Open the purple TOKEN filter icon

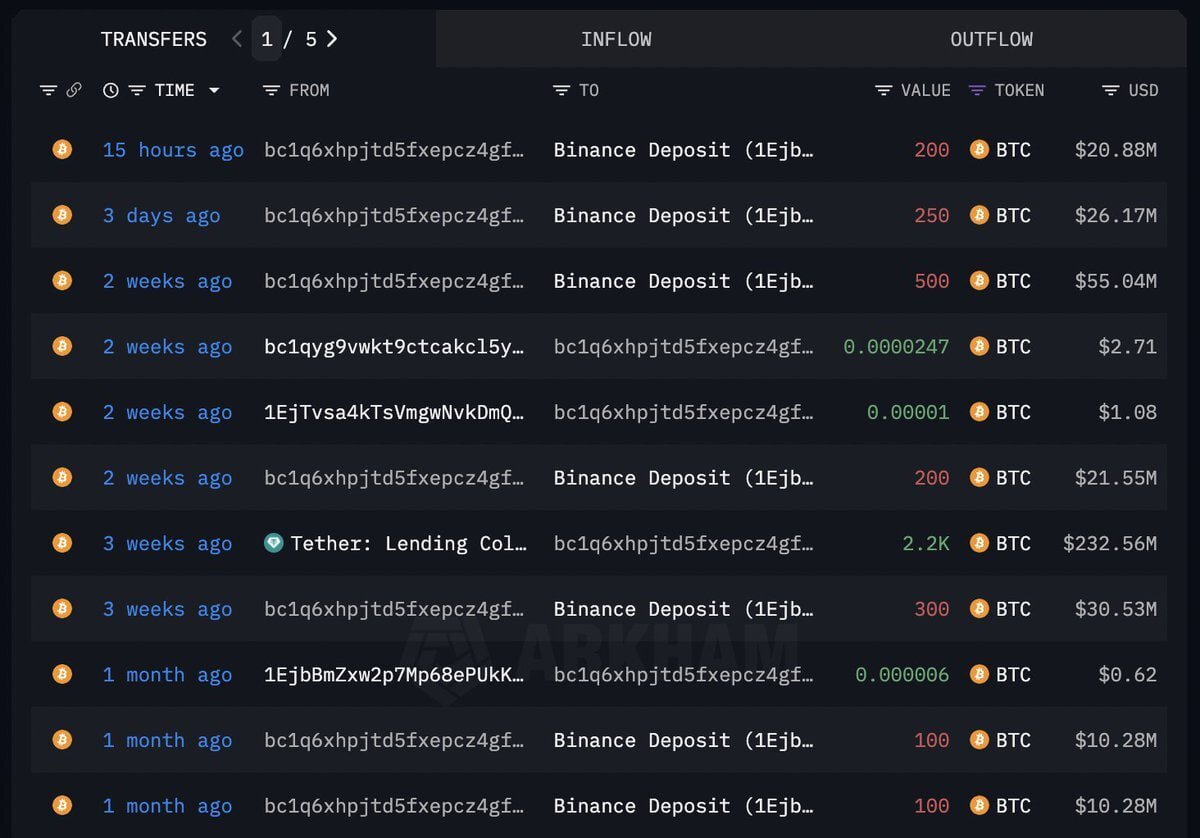[977, 90]
